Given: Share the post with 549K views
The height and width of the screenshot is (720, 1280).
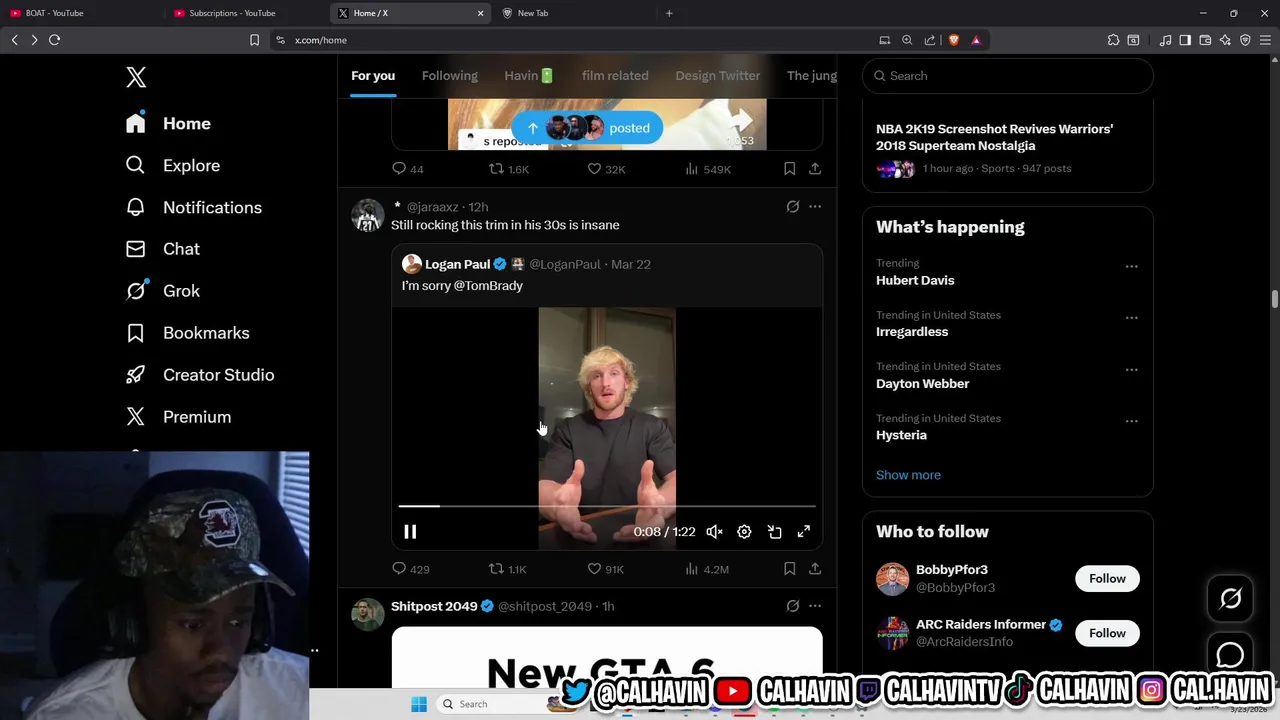Looking at the screenshot, I should 815,169.
